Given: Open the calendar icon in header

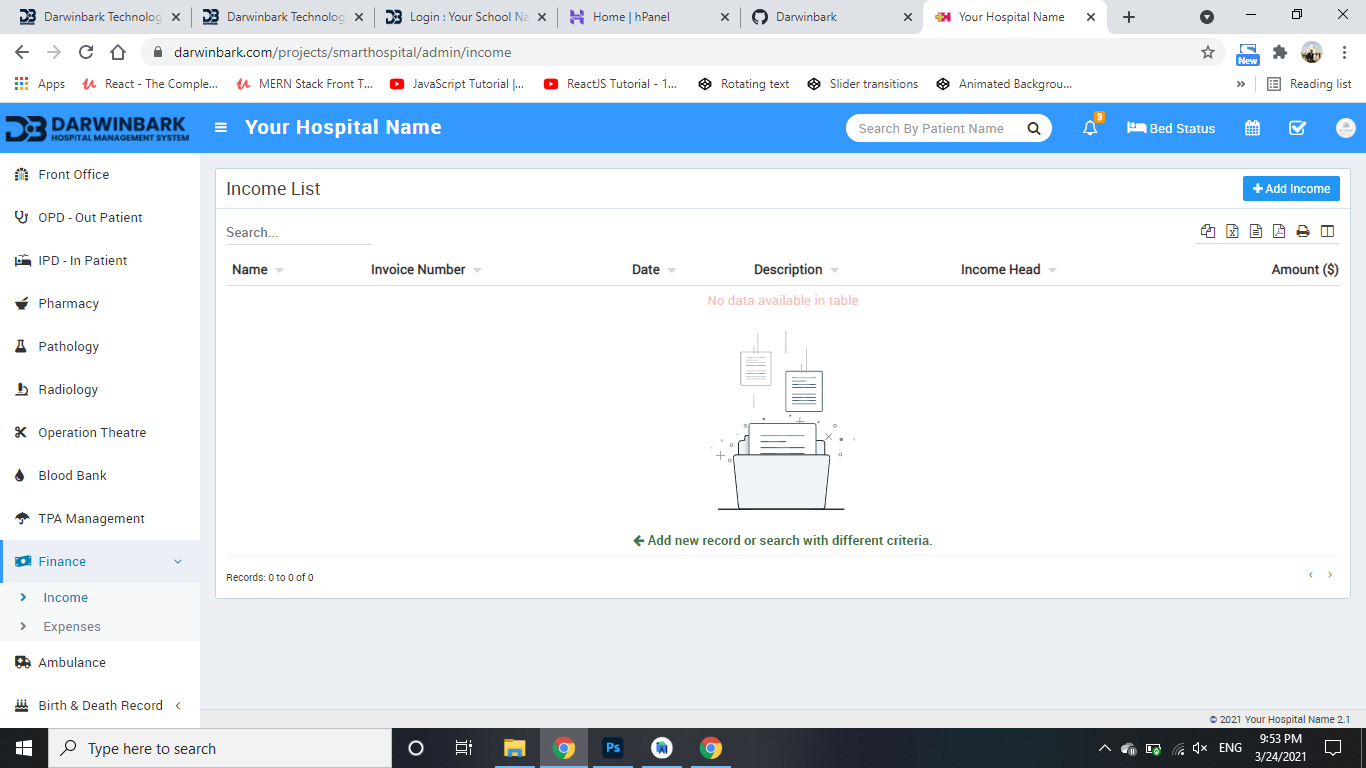Looking at the screenshot, I should (1252, 128).
